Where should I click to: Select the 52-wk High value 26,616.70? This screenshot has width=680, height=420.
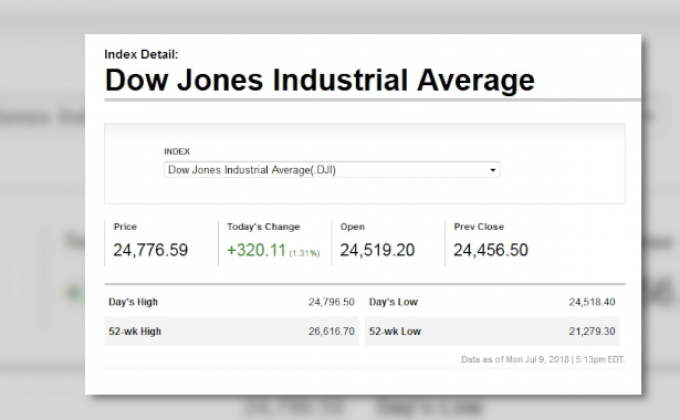click(331, 331)
